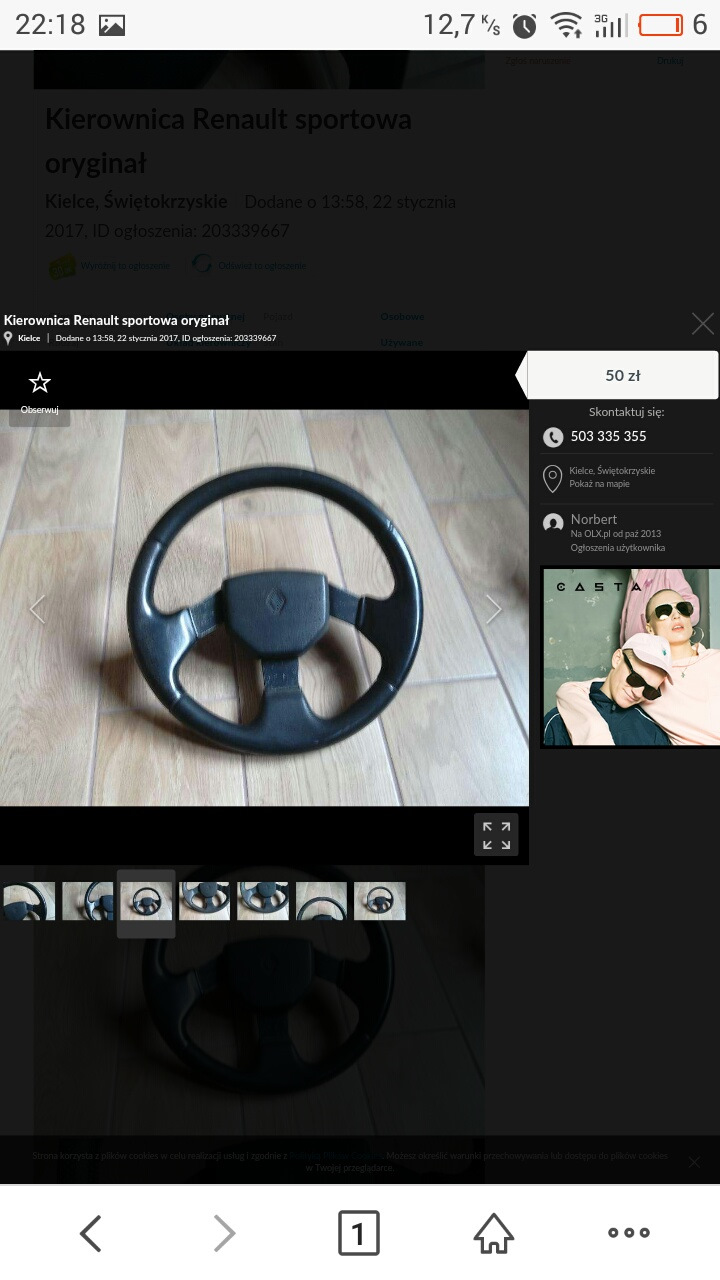Click 'Wyróżnij to ogłoszenie' link
720x1280 pixels.
click(x=125, y=265)
